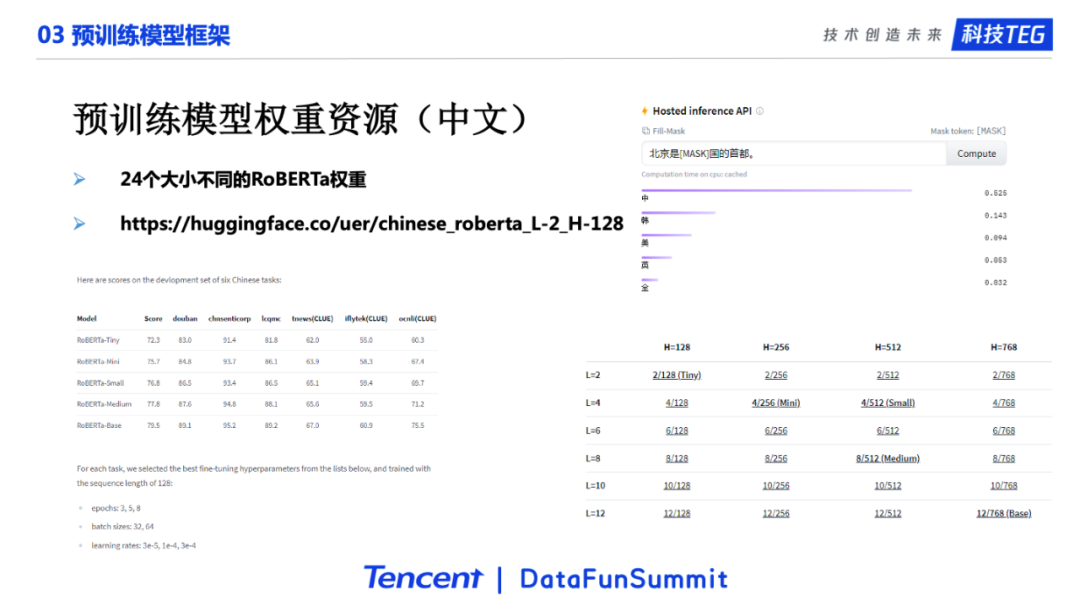Click the Fill-Mask task icon

645,131
